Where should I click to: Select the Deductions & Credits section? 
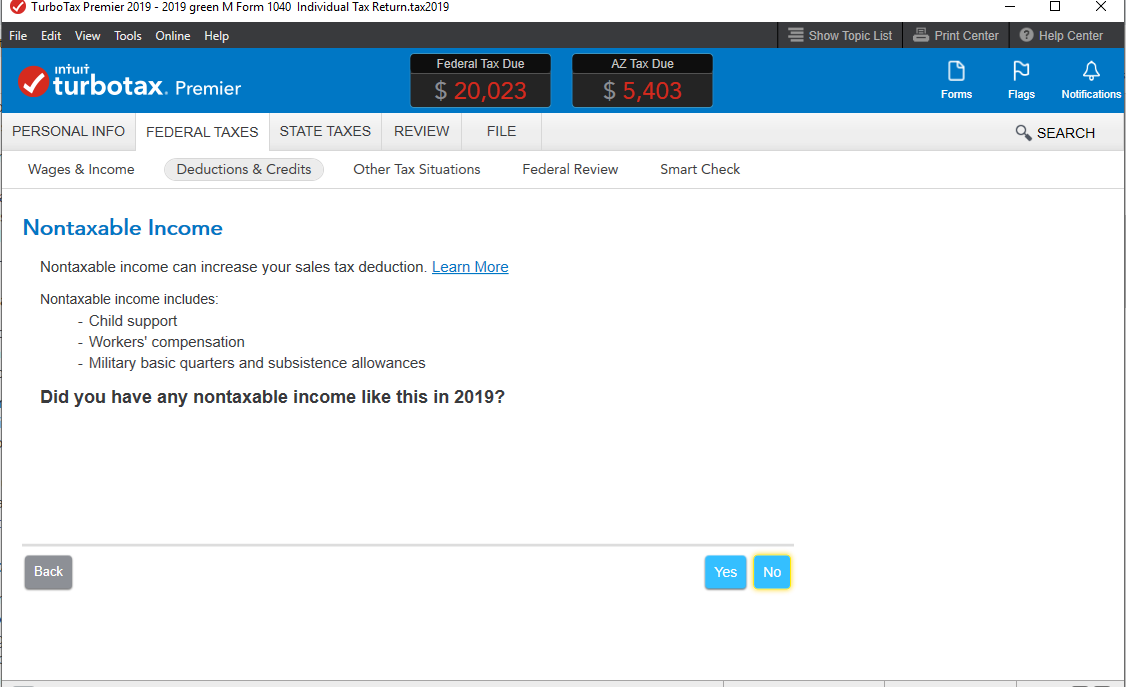(244, 169)
